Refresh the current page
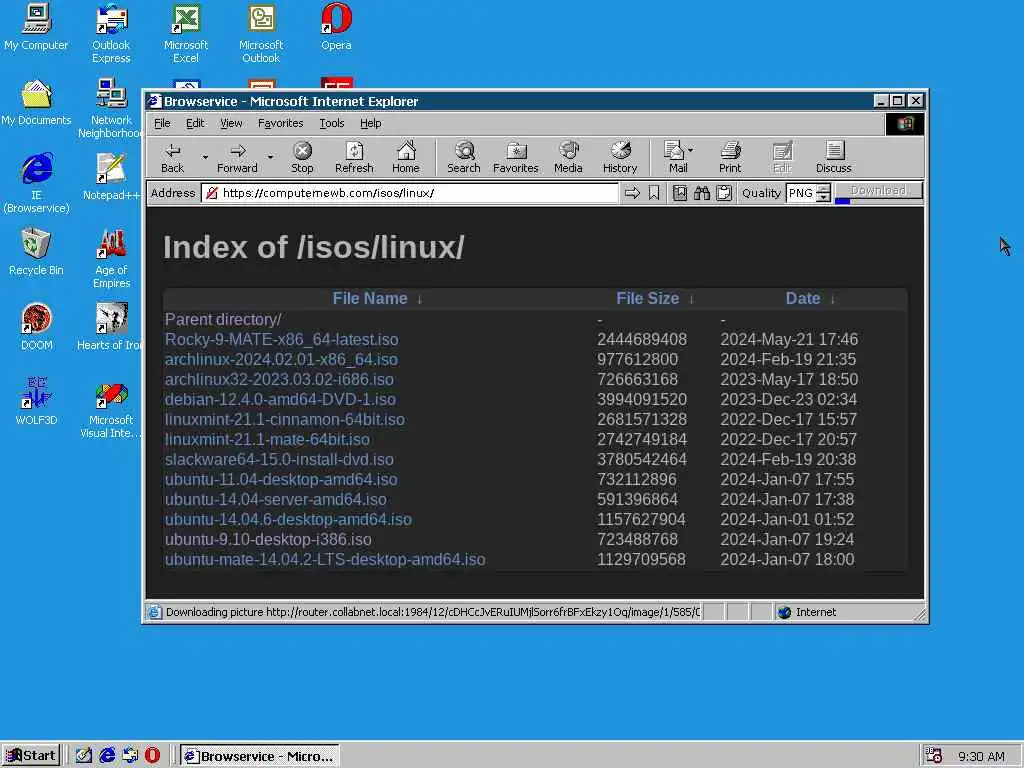 click(354, 157)
